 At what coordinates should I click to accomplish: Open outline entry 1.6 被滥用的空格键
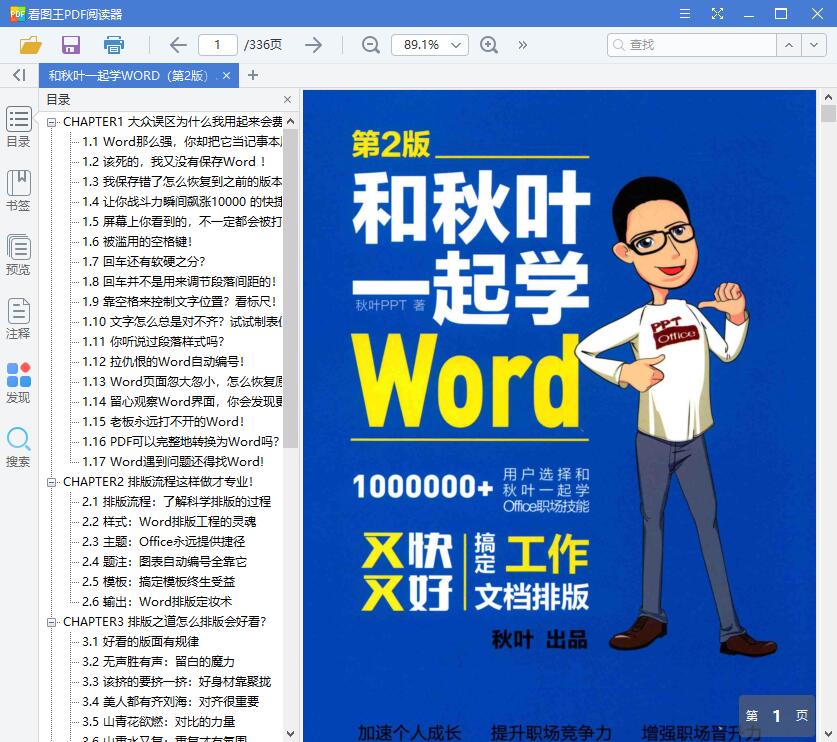point(137,242)
